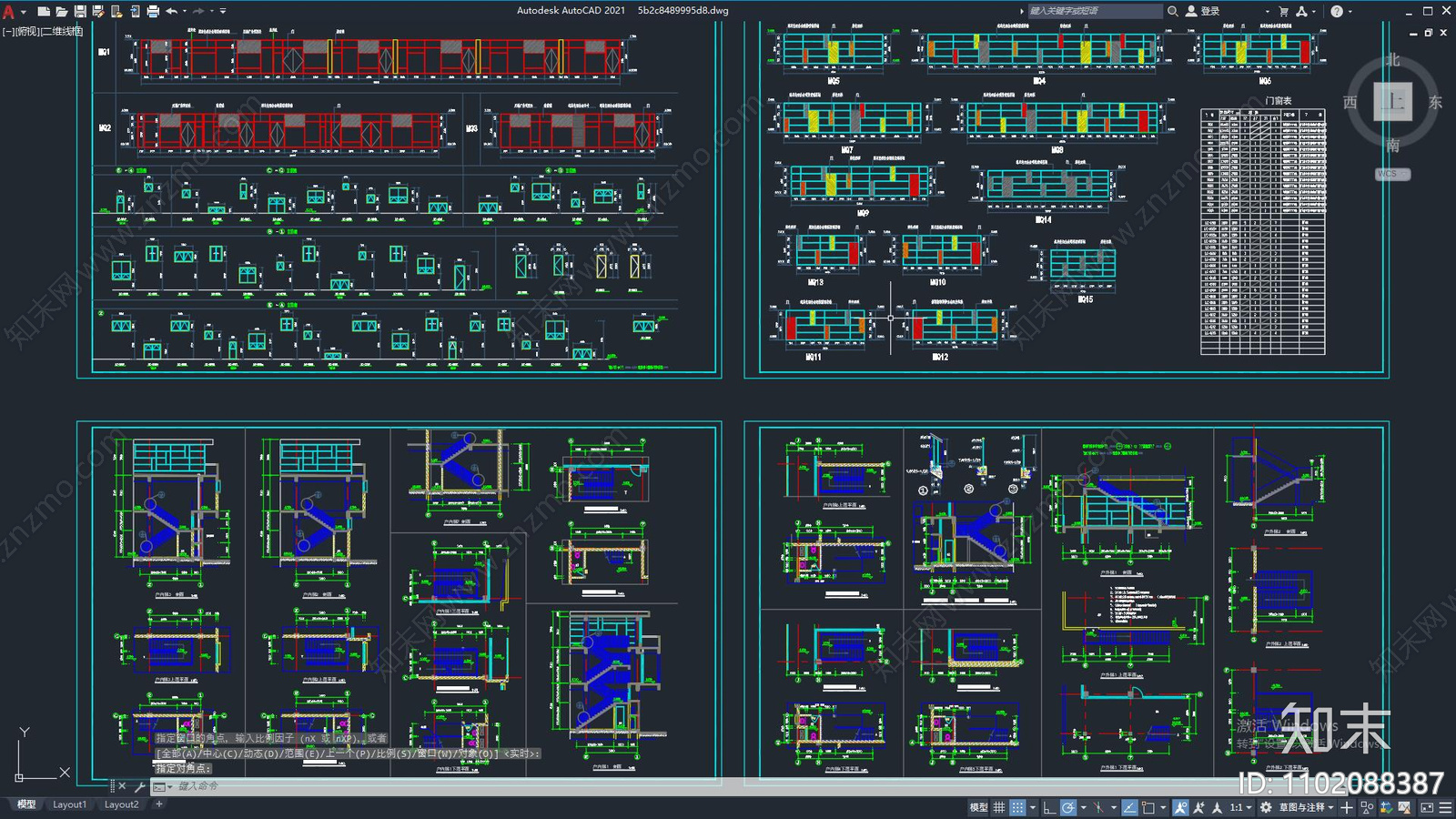Expand snap mode settings dropdown arrow
Screen dimensions: 1456x819
click(x=1033, y=807)
